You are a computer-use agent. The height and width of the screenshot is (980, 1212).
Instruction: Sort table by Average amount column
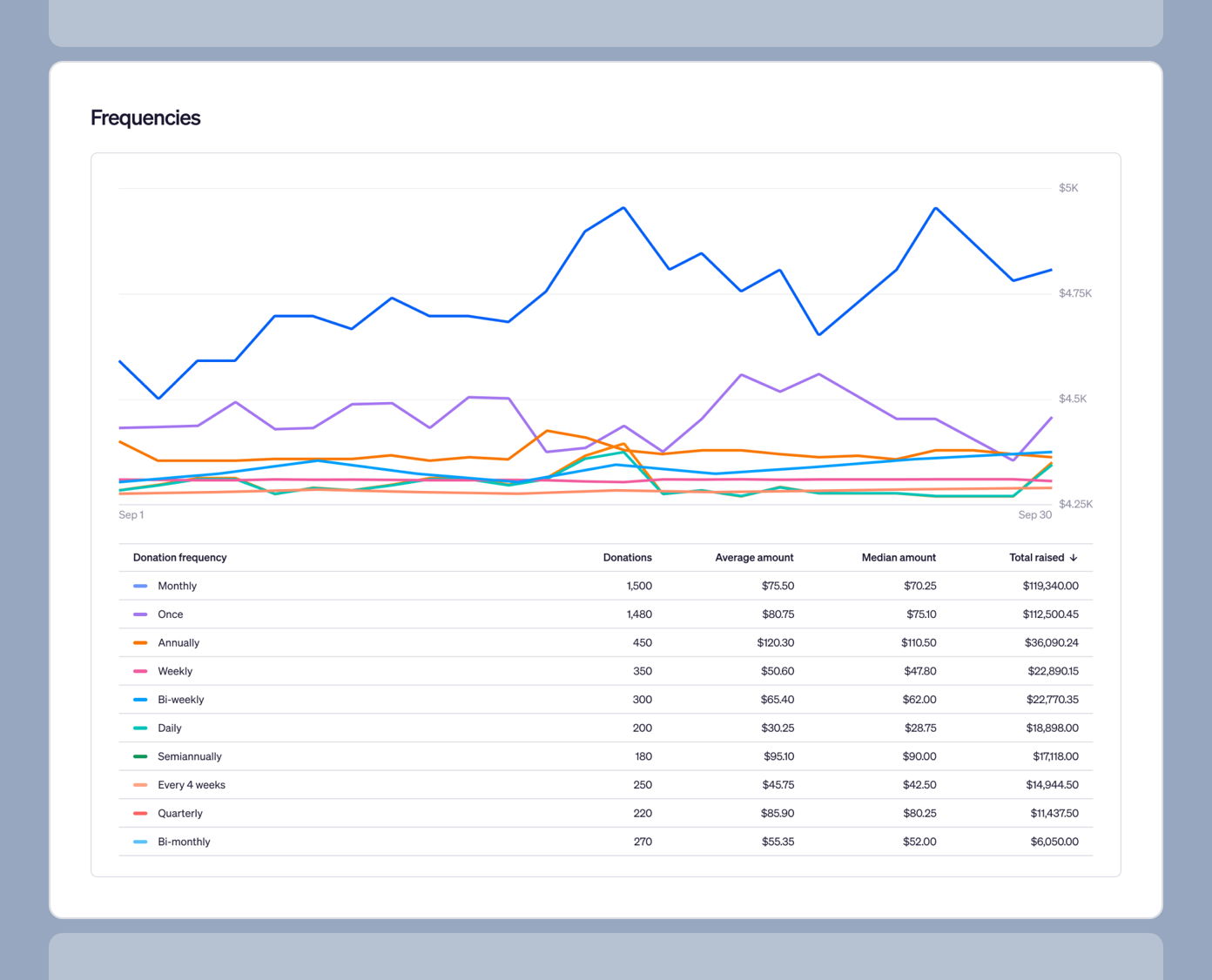click(x=754, y=557)
